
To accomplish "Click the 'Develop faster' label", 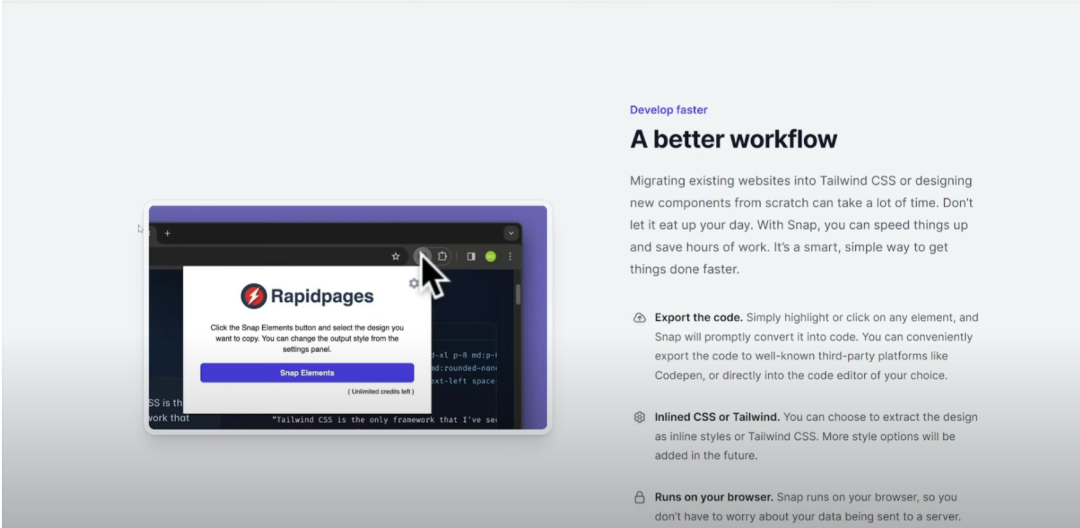I will click(x=668, y=110).
